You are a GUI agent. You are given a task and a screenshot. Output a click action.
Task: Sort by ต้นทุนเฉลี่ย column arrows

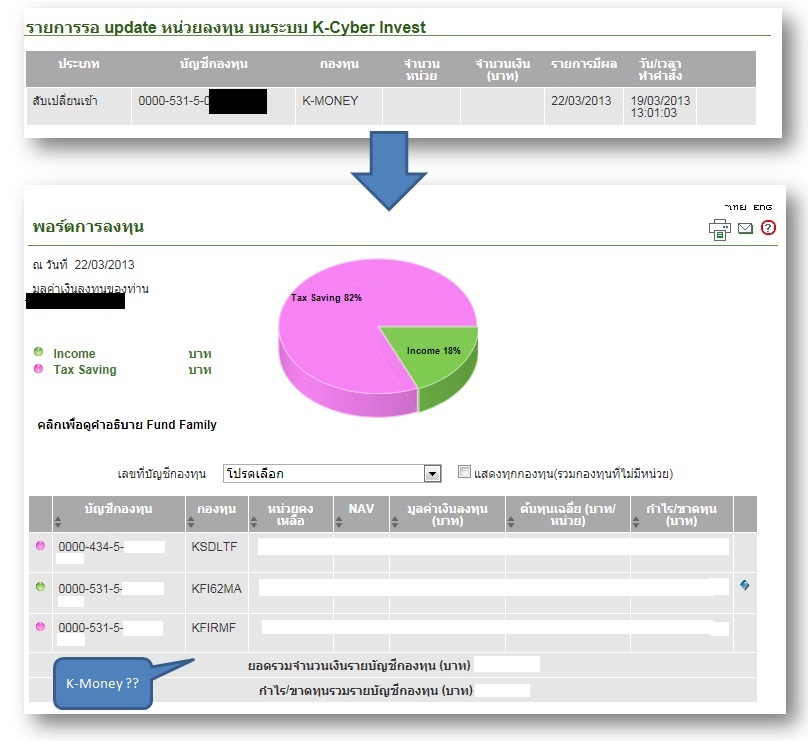511,522
